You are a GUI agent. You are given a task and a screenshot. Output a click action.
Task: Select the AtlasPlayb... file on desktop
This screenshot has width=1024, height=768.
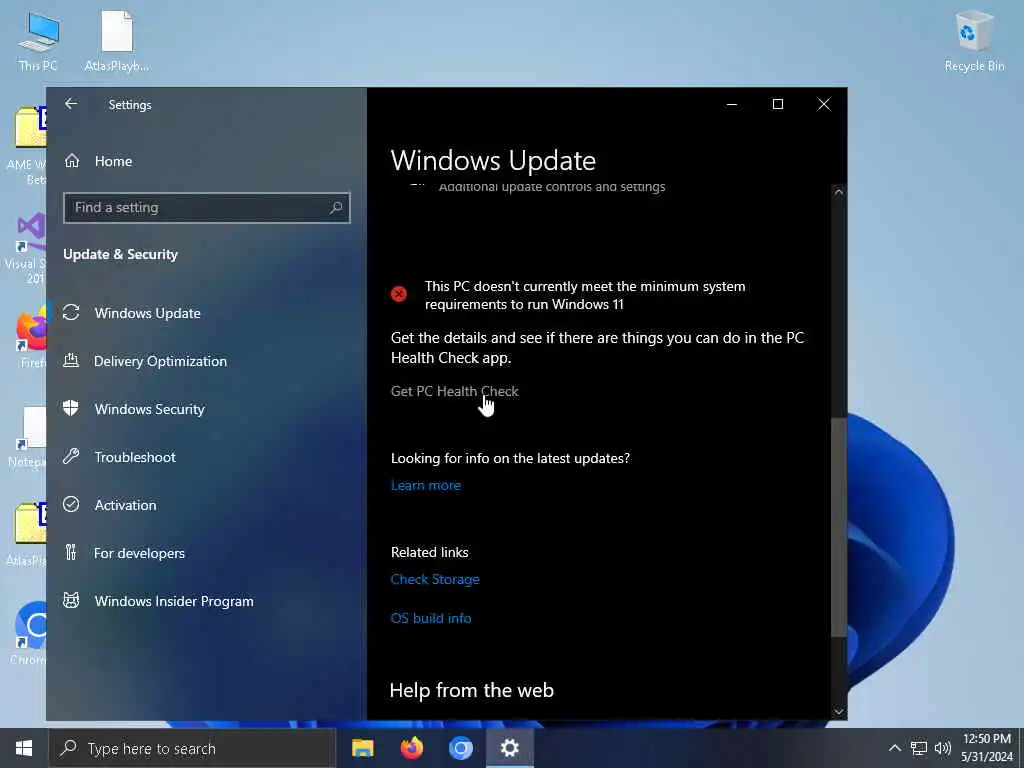pyautogui.click(x=117, y=41)
